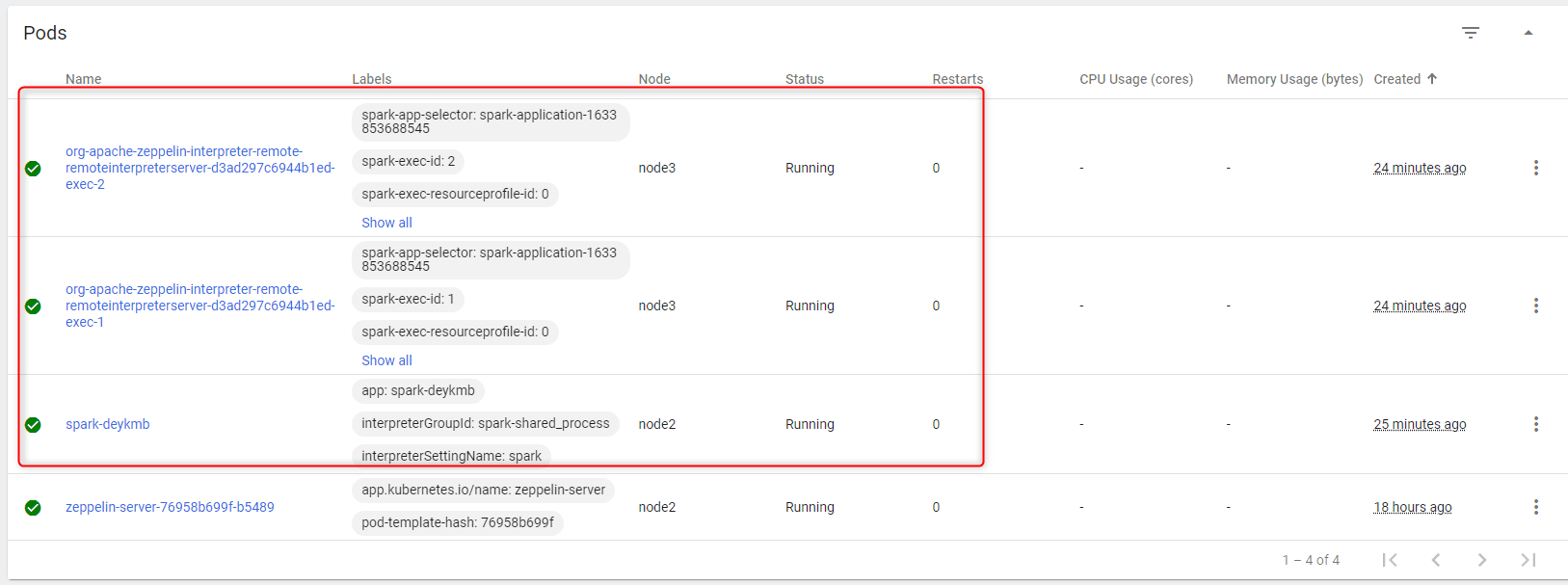The width and height of the screenshot is (1568, 585).
Task: Sort pods by Created column
Action: pyautogui.click(x=1397, y=79)
